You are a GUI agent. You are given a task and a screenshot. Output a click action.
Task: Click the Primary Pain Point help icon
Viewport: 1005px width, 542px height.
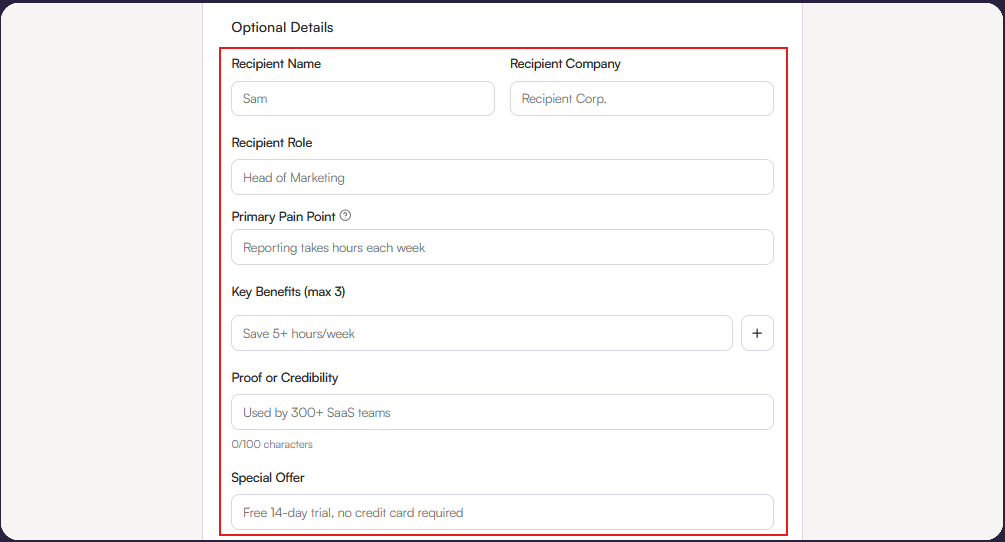(345, 216)
